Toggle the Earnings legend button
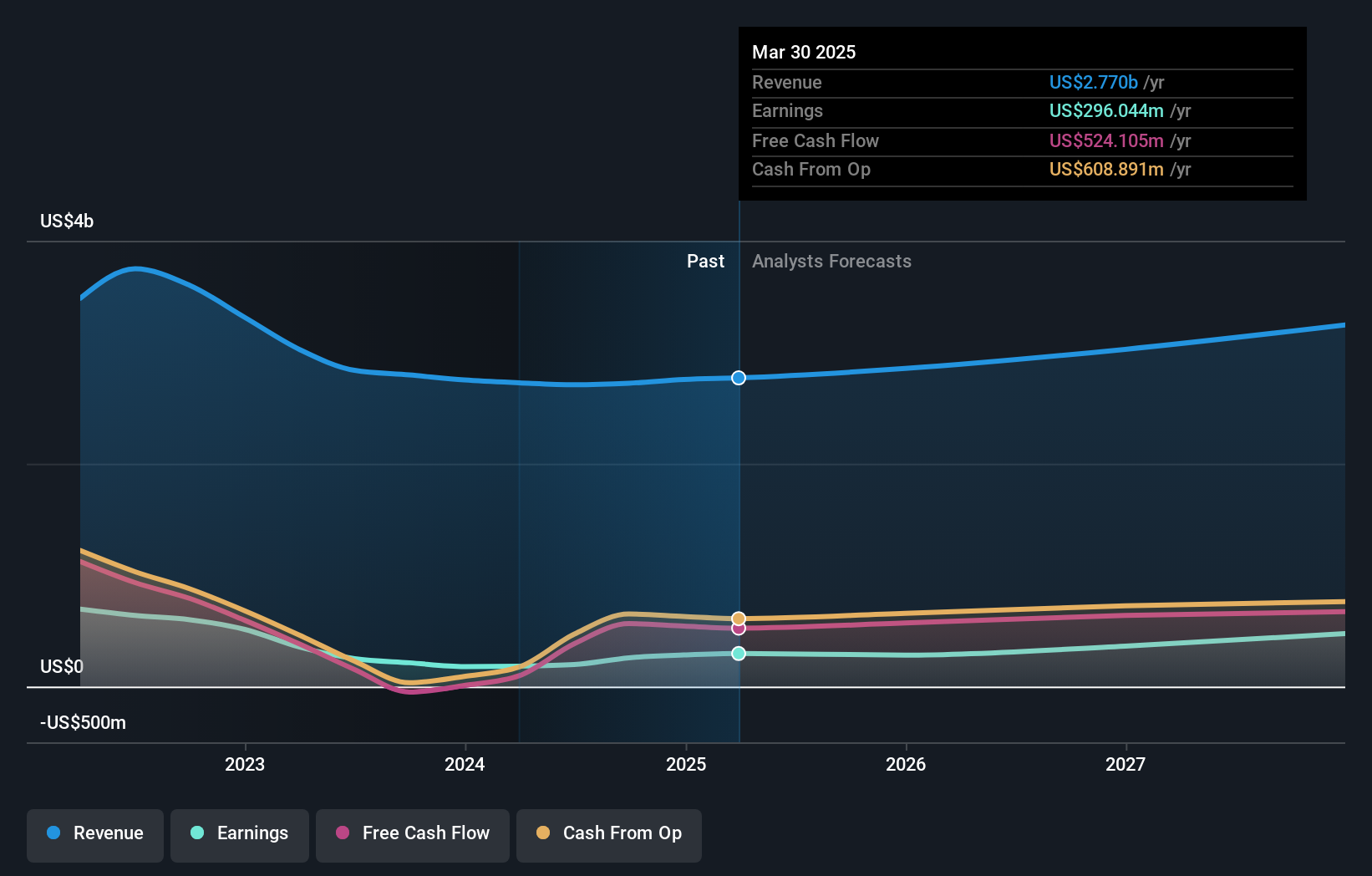 click(x=240, y=835)
